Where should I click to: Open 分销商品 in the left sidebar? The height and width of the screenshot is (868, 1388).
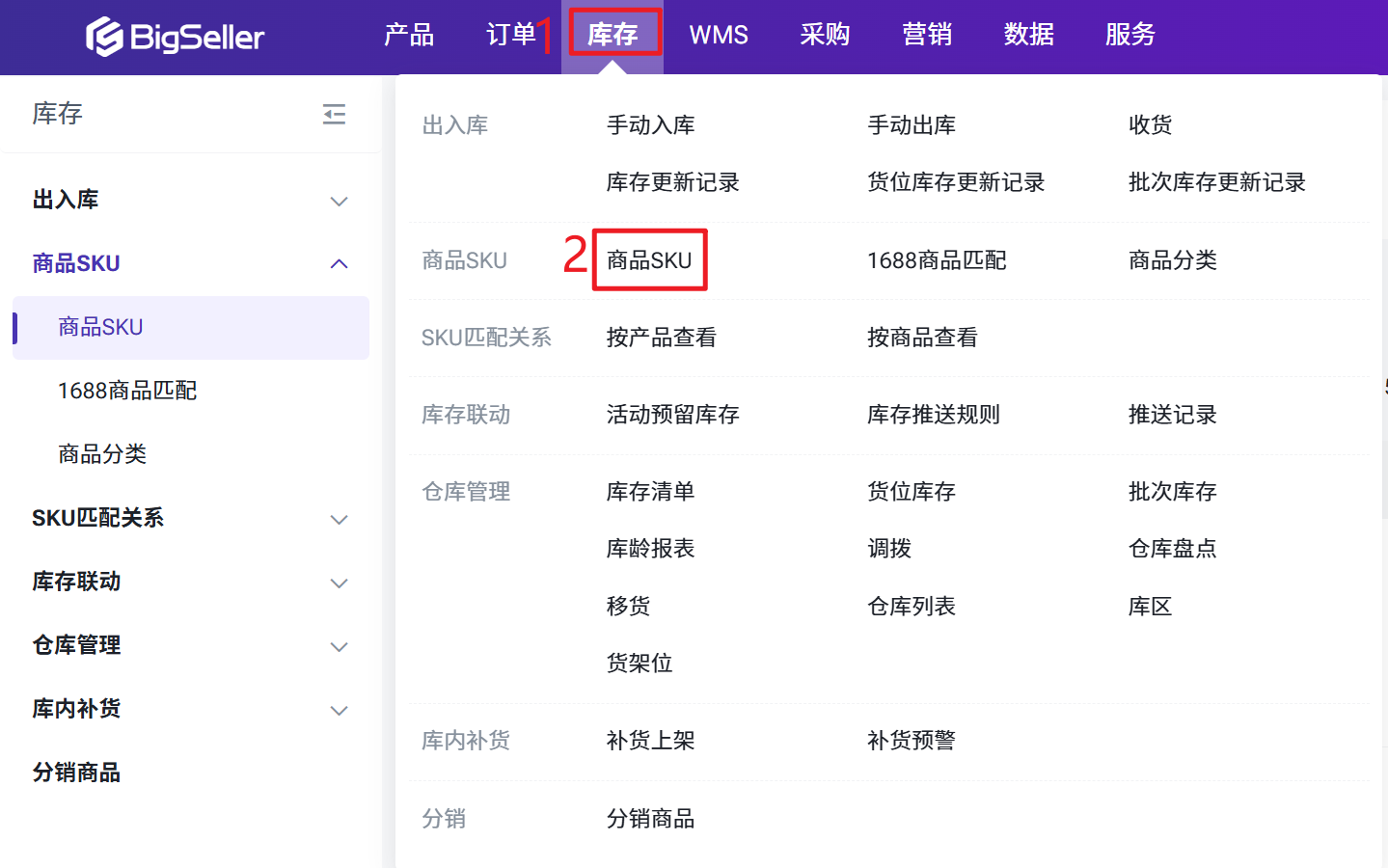coord(76,773)
